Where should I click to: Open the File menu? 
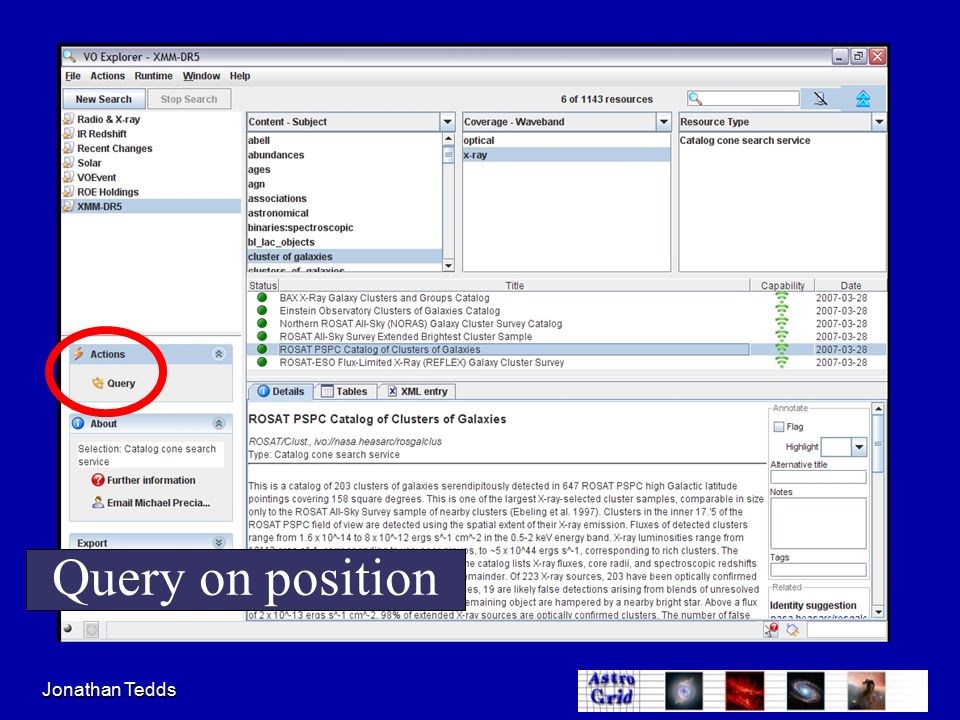[73, 76]
